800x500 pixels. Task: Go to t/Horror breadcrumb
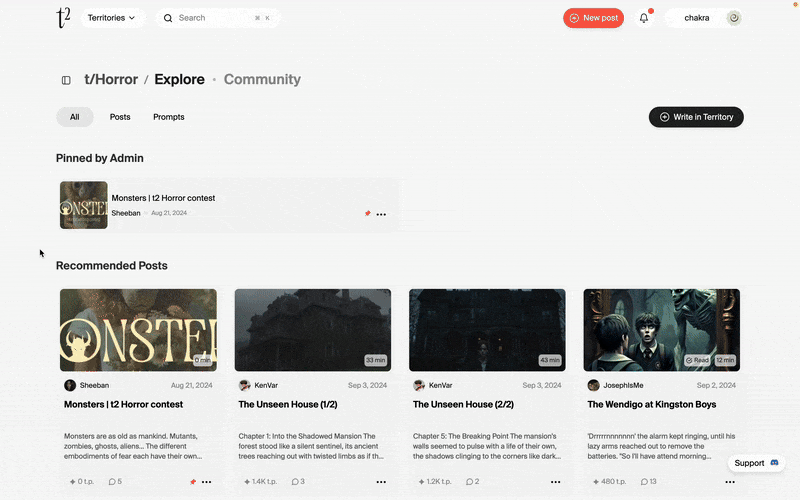coord(111,80)
